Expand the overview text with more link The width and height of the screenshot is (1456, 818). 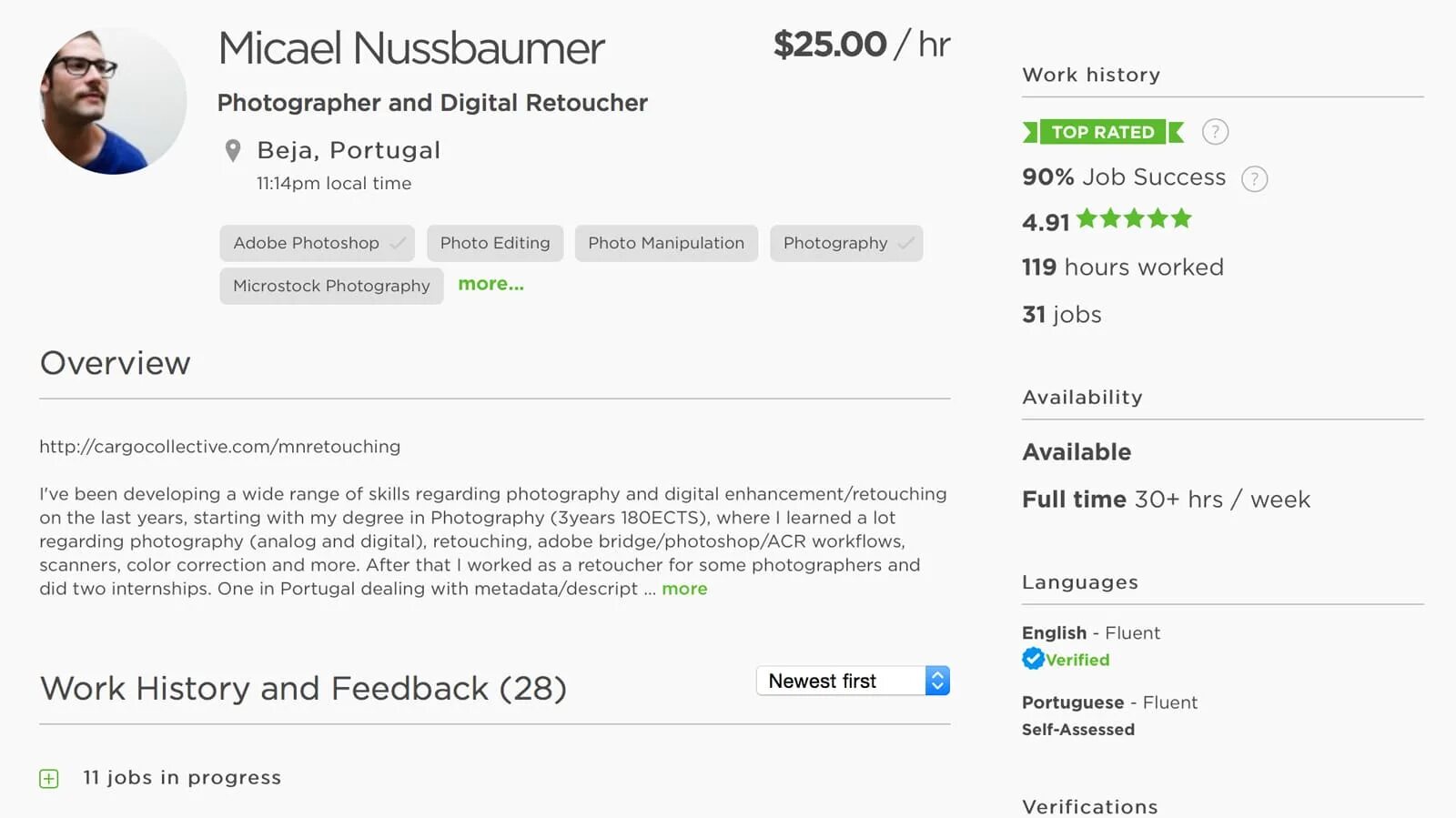[x=684, y=589]
